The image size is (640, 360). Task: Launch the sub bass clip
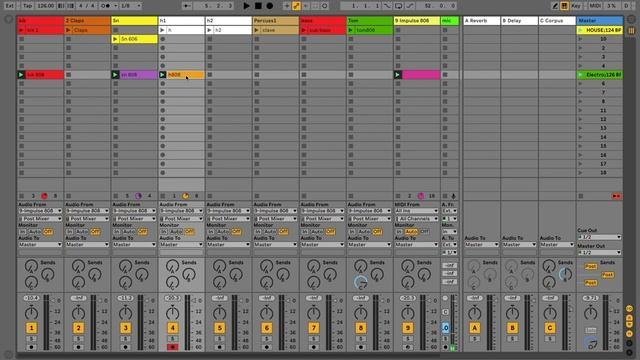(x=303, y=30)
